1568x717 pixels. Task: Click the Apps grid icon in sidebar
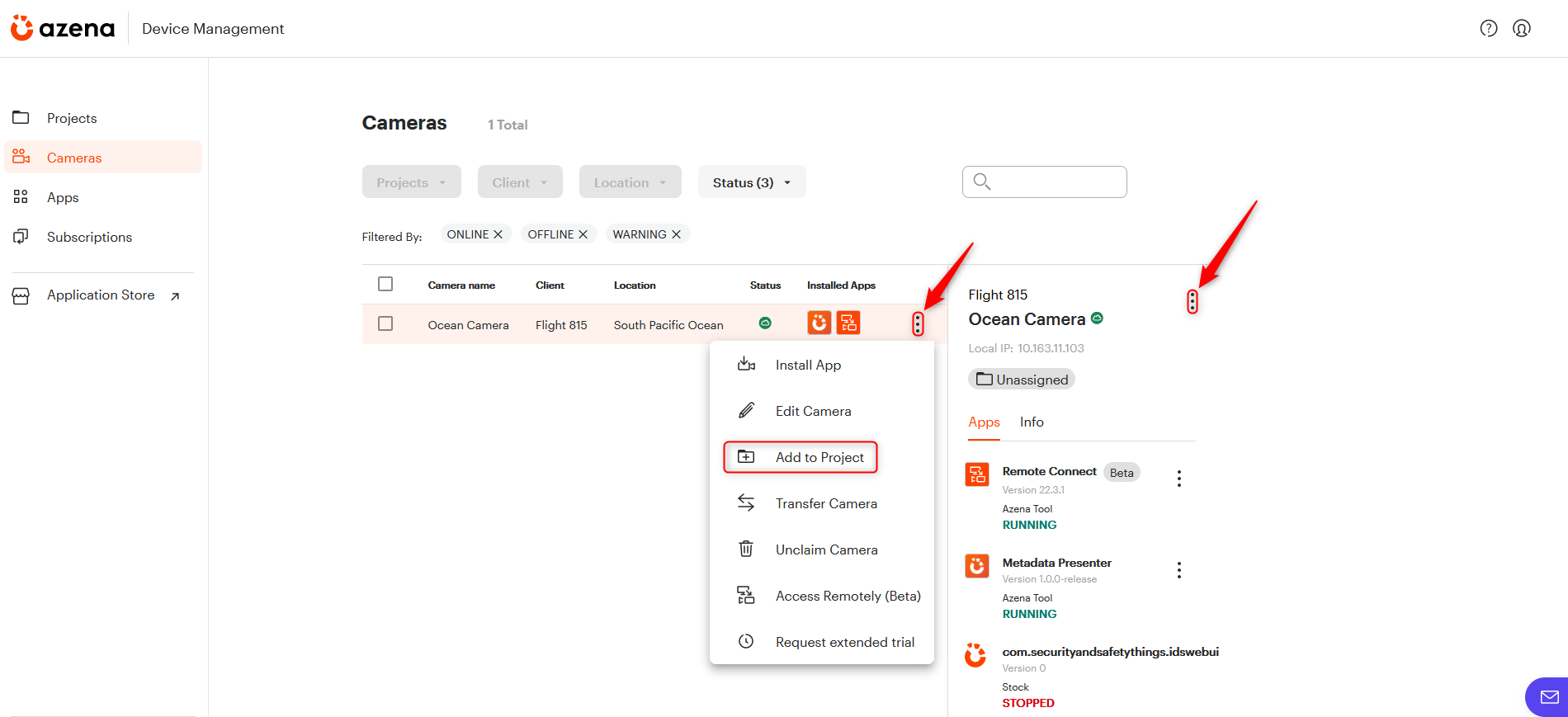tap(21, 197)
